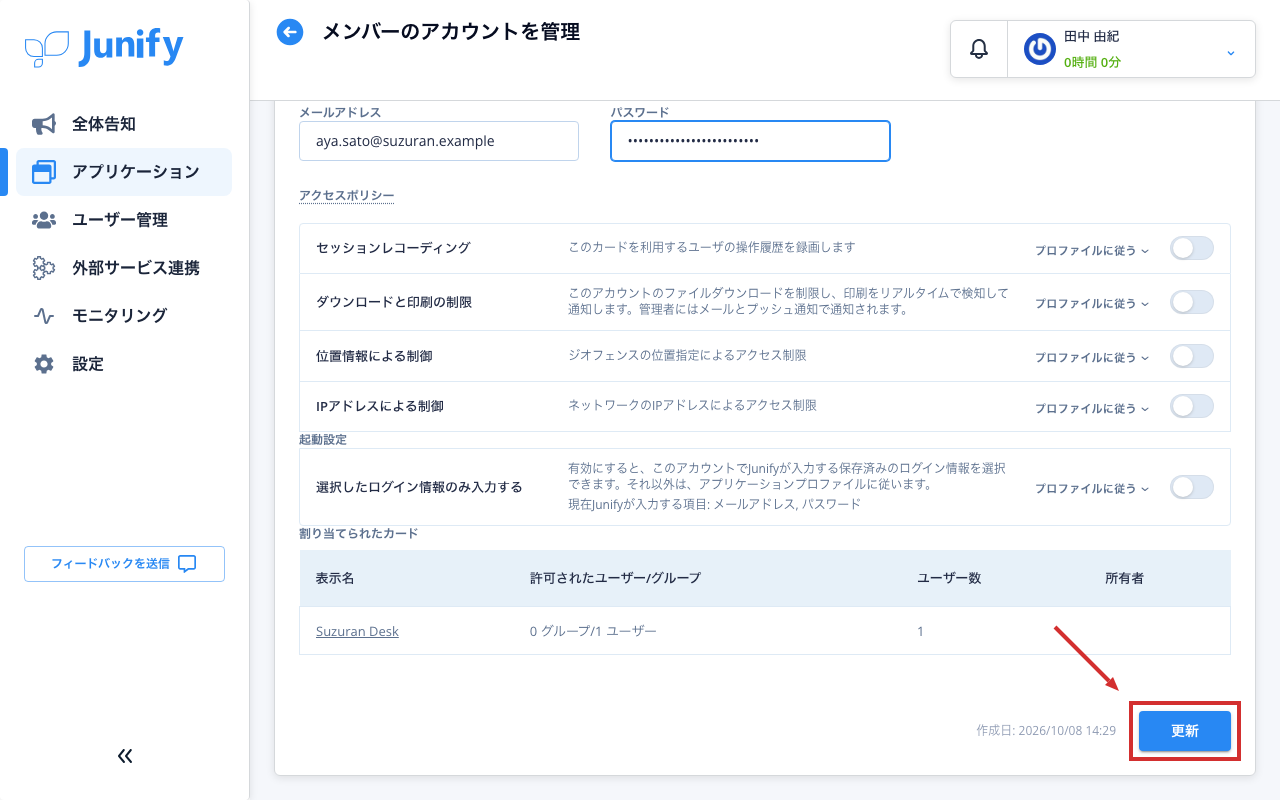Open 外部サービス連携 in the sidebar
The width and height of the screenshot is (1280, 800).
pyautogui.click(x=124, y=268)
